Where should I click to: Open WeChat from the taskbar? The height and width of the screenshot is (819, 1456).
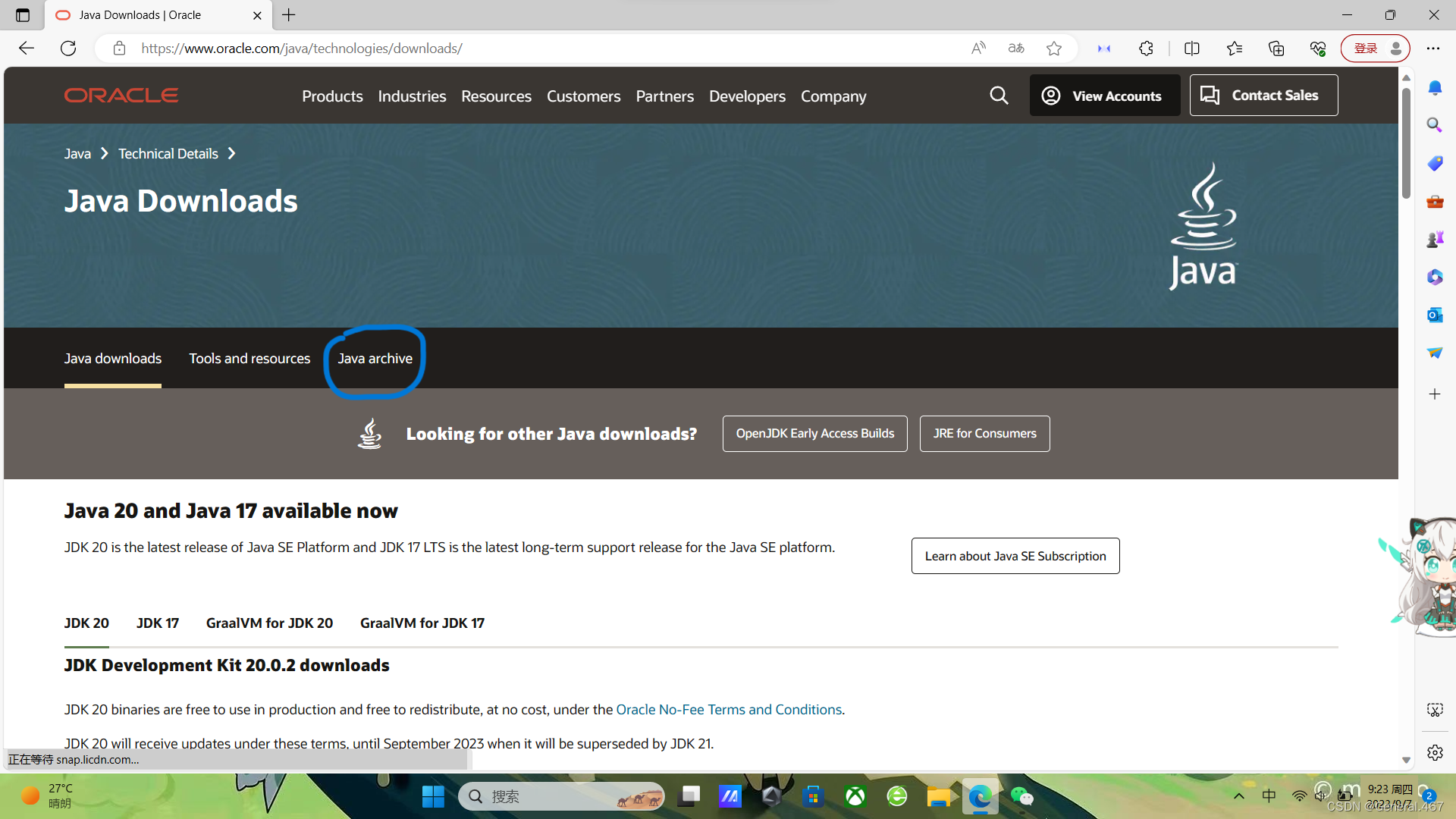point(1021,796)
